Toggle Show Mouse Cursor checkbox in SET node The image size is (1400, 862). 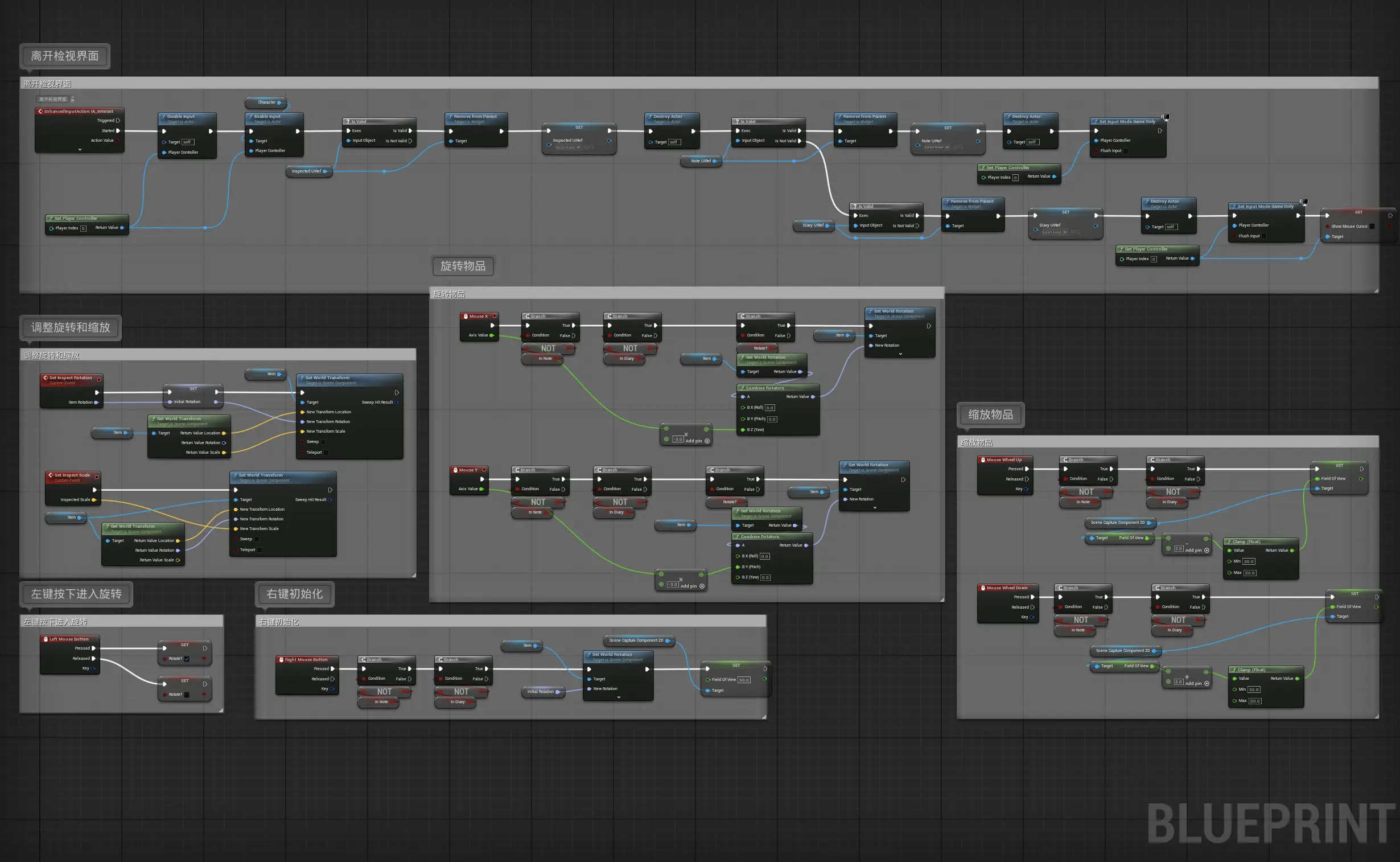point(1372,227)
